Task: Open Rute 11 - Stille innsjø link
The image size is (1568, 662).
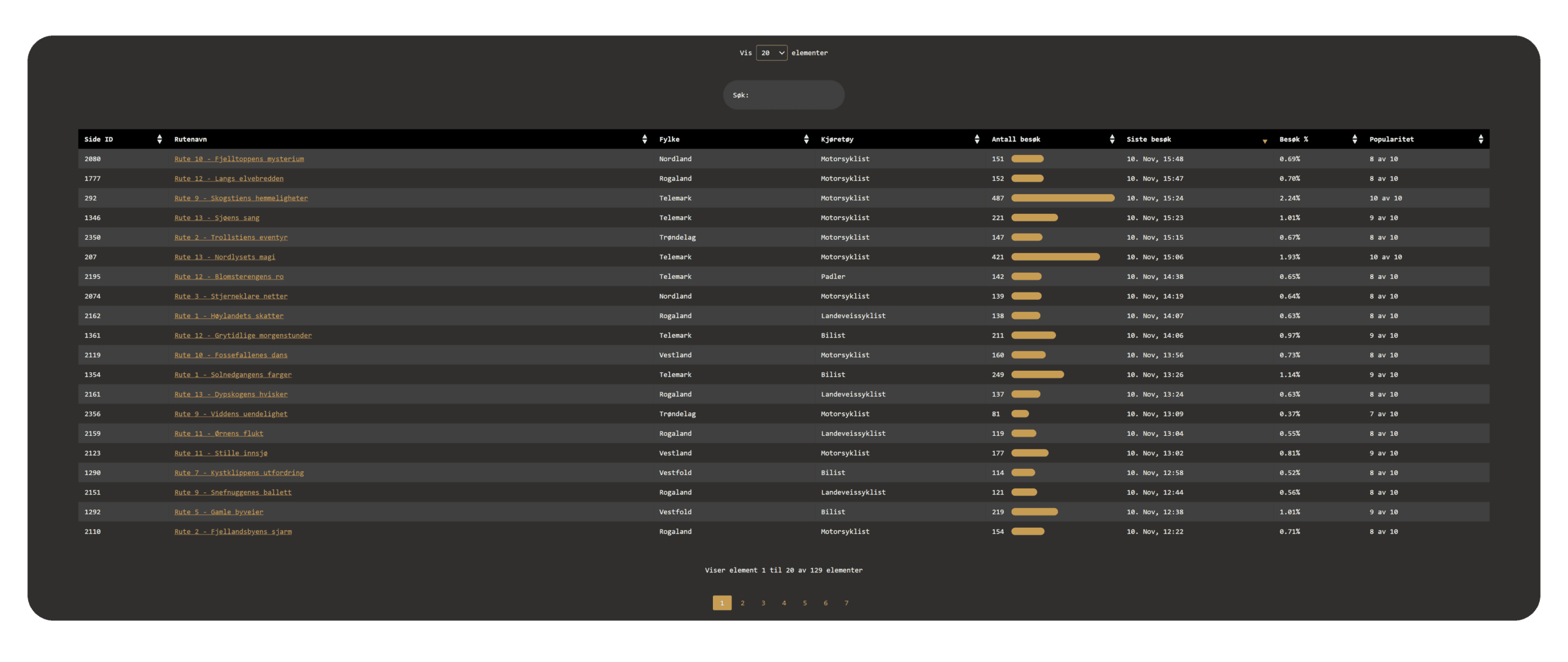Action: pos(221,453)
